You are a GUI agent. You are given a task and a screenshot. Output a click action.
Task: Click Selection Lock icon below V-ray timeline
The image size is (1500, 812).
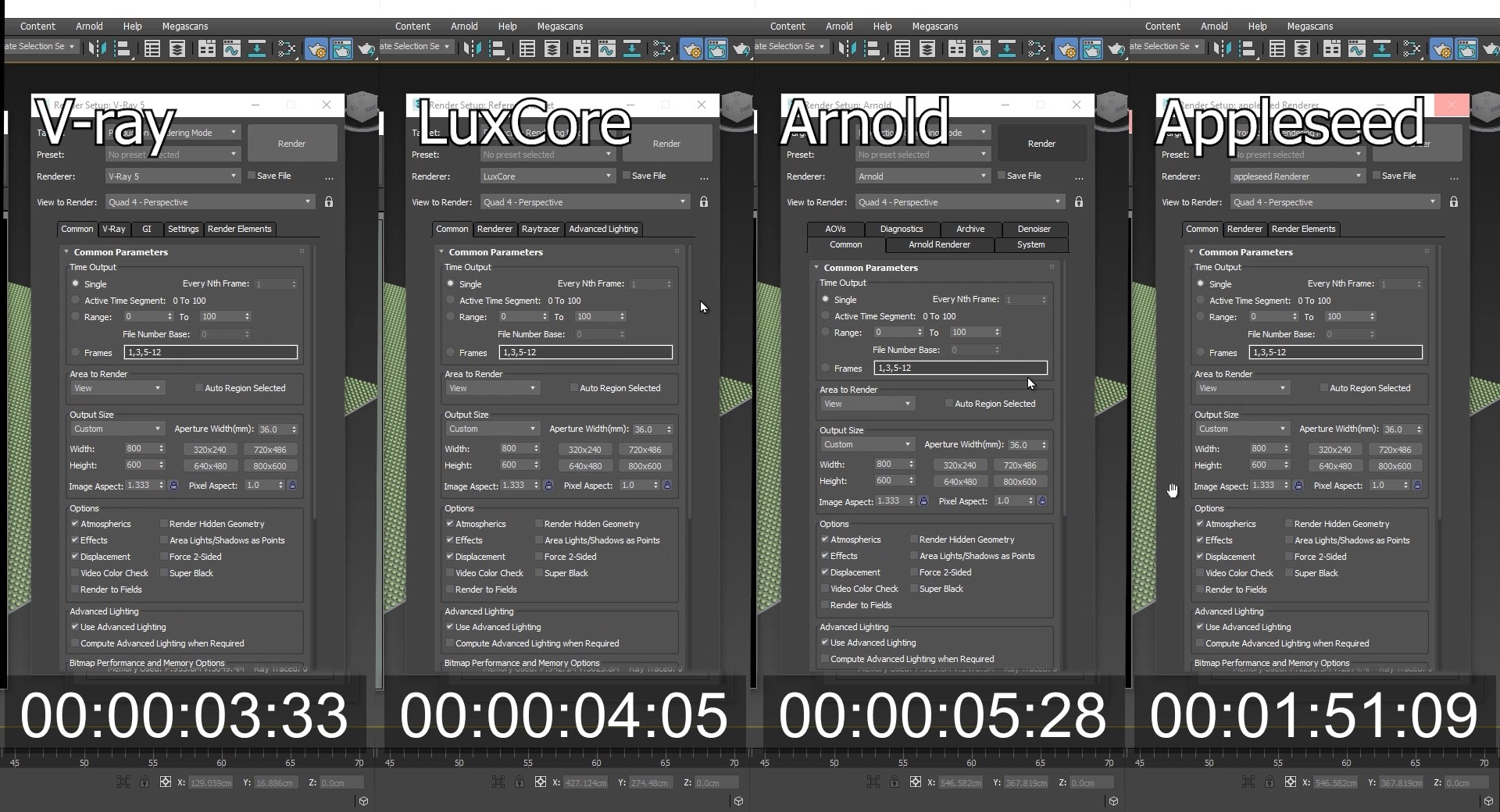[145, 782]
